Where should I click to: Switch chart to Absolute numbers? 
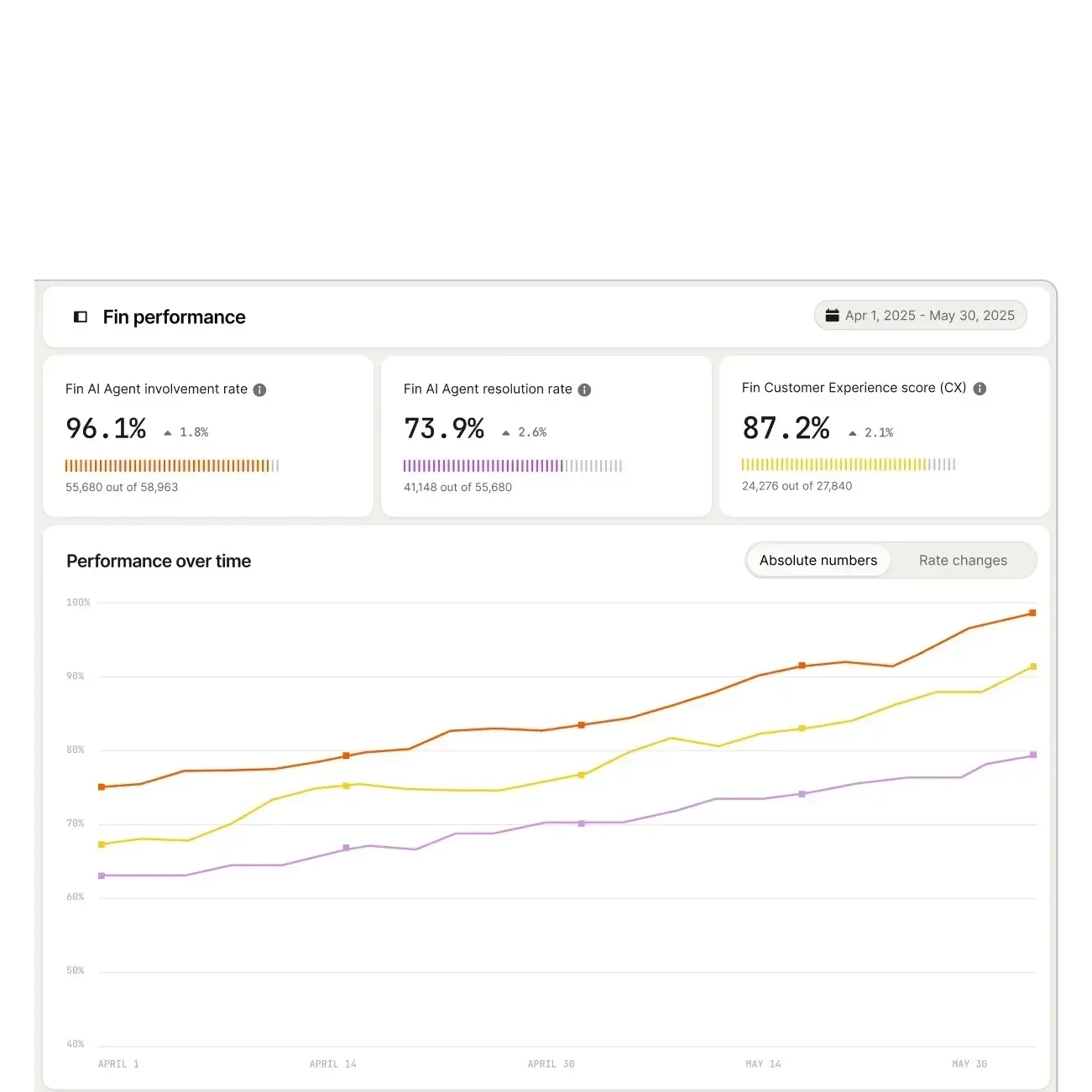click(x=818, y=561)
